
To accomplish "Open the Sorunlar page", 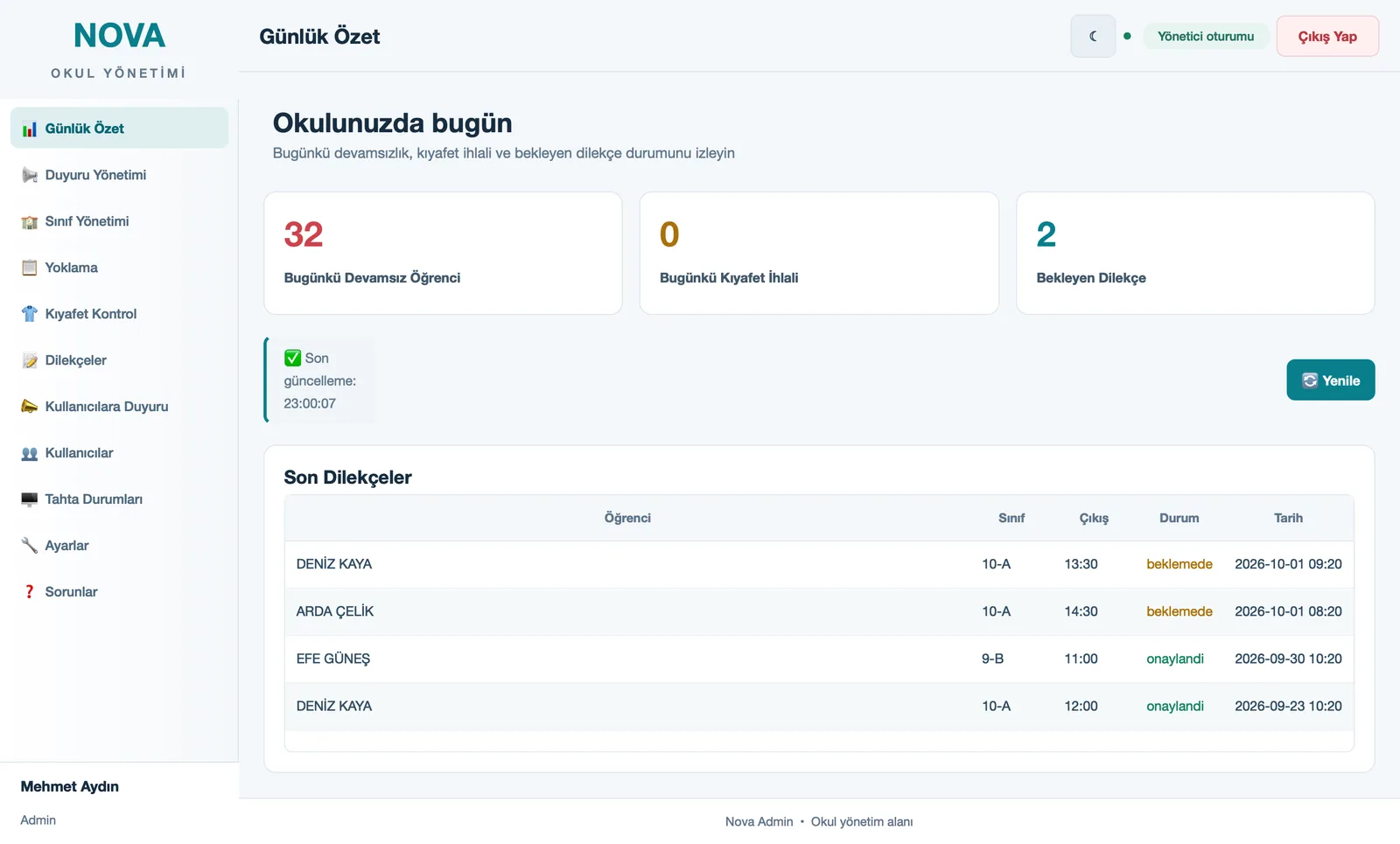I will tap(119, 592).
